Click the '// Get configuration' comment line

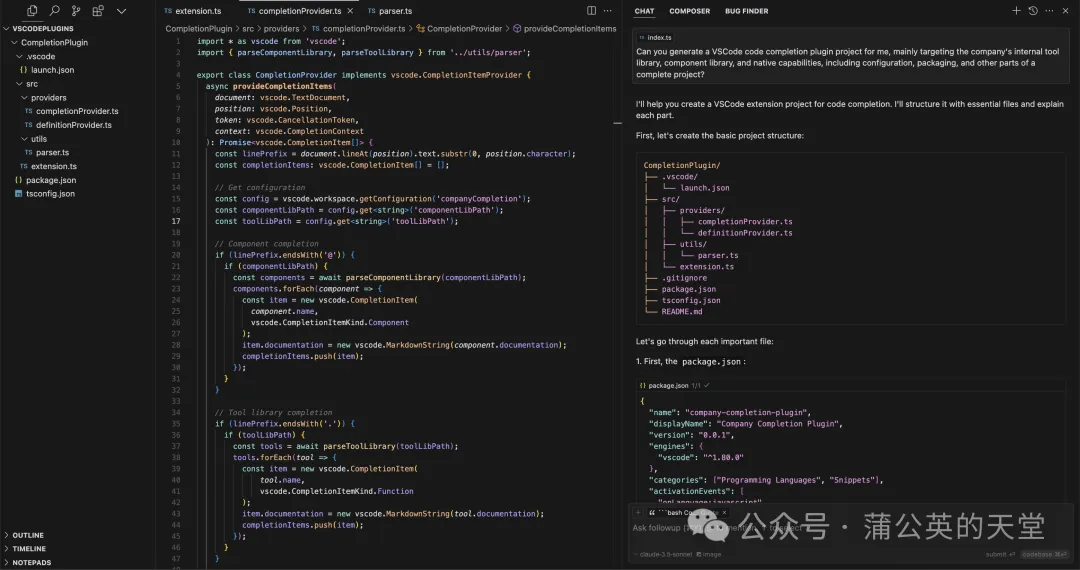pyautogui.click(x=260, y=187)
